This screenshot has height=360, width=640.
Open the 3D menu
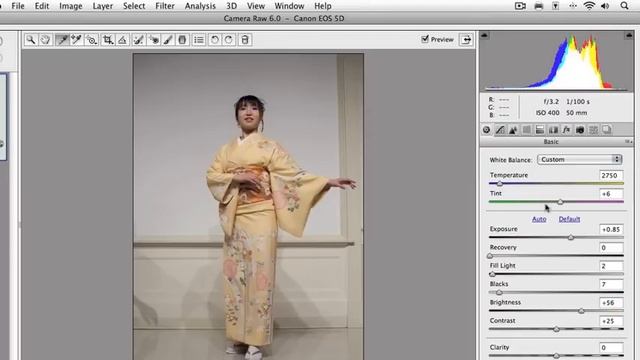pyautogui.click(x=231, y=6)
